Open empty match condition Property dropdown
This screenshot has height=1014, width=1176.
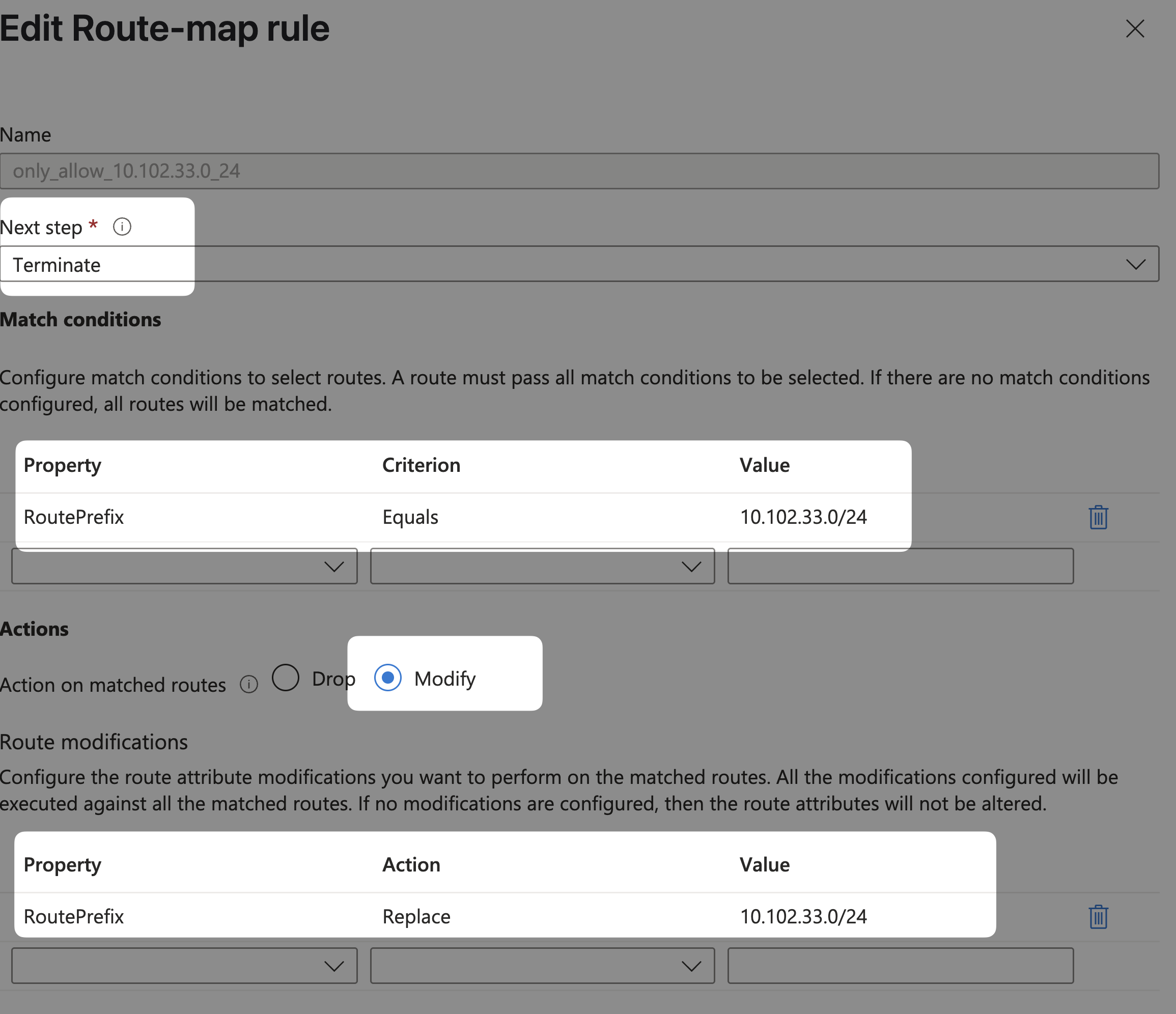[184, 566]
